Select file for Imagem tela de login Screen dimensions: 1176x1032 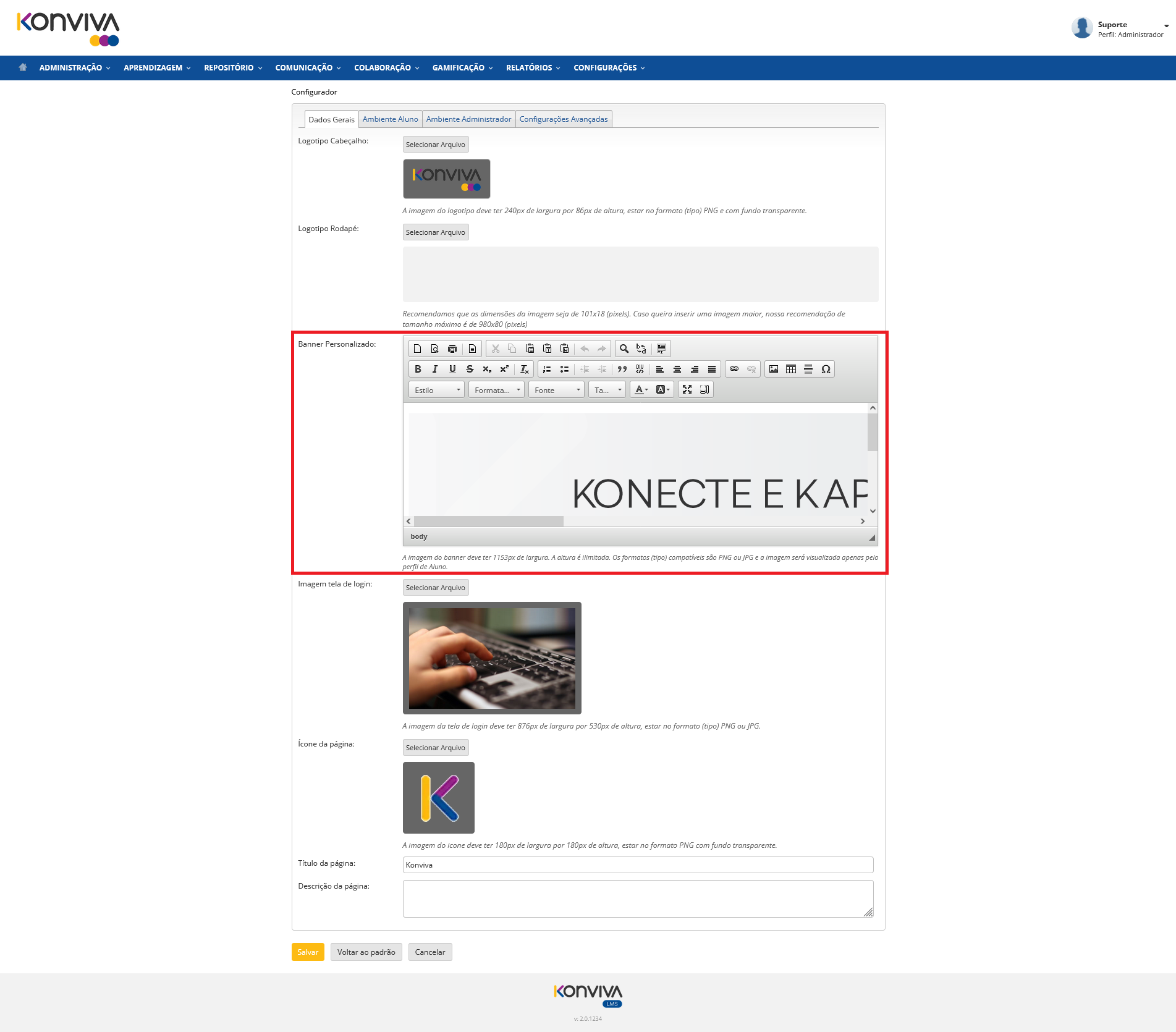(x=436, y=588)
